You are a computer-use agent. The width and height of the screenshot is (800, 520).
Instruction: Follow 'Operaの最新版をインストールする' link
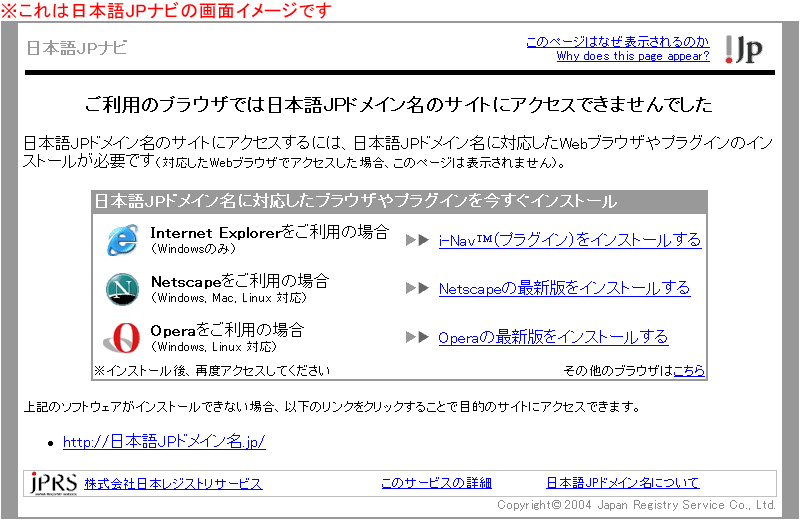(553, 337)
